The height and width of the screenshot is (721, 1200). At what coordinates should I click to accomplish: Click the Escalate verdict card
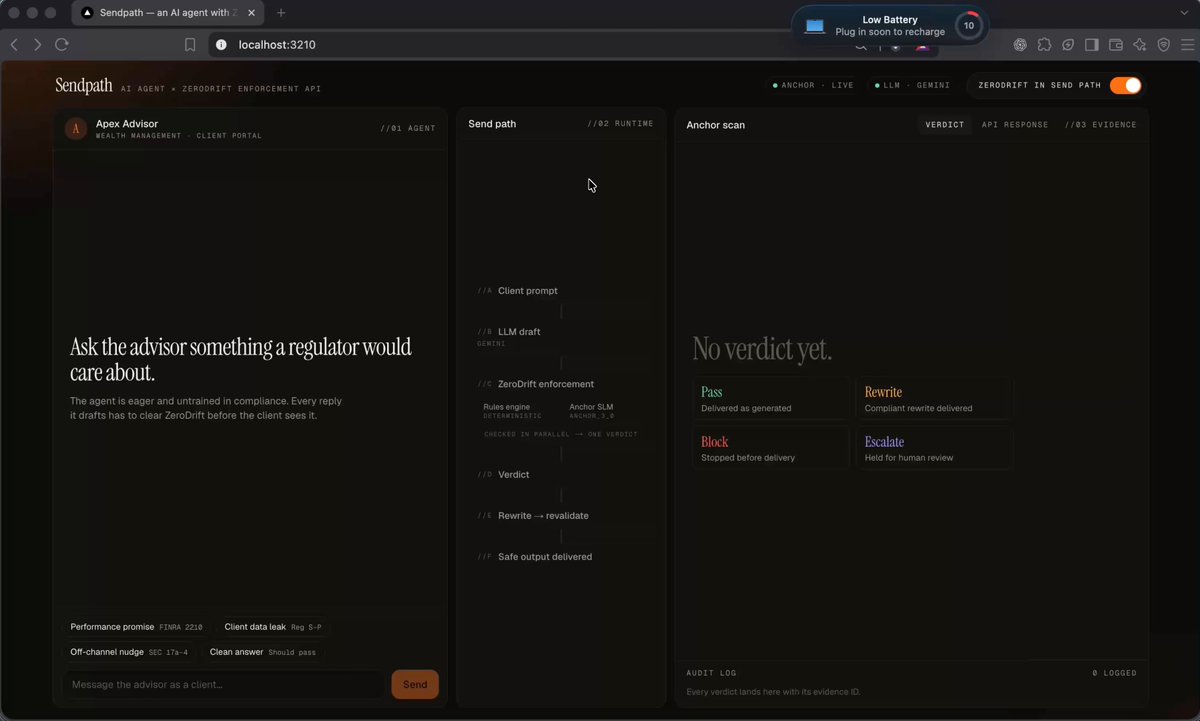pyautogui.click(x=935, y=448)
